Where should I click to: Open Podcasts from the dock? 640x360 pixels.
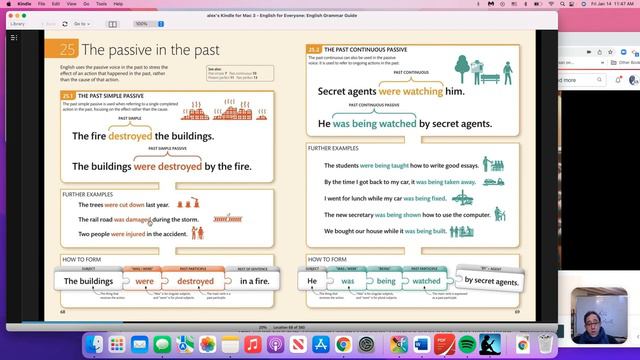click(x=276, y=345)
